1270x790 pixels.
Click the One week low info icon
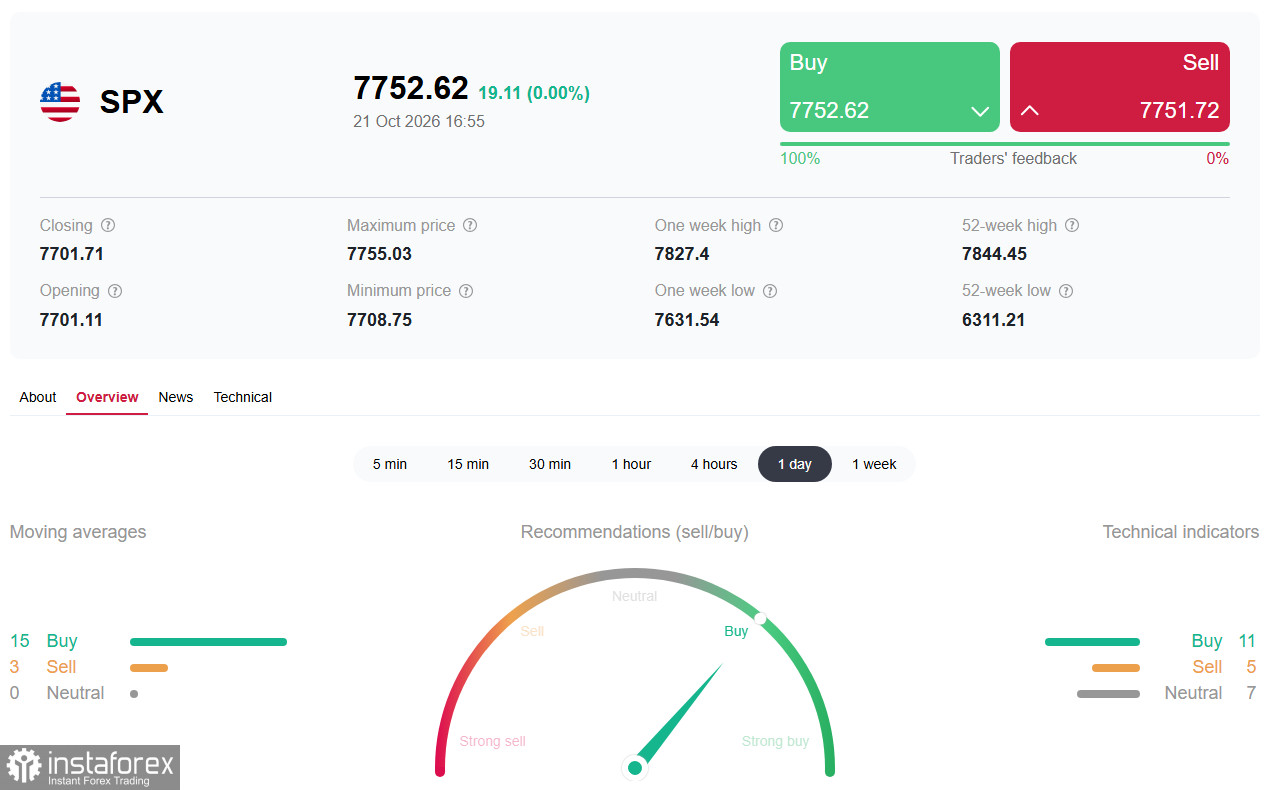[x=770, y=291]
